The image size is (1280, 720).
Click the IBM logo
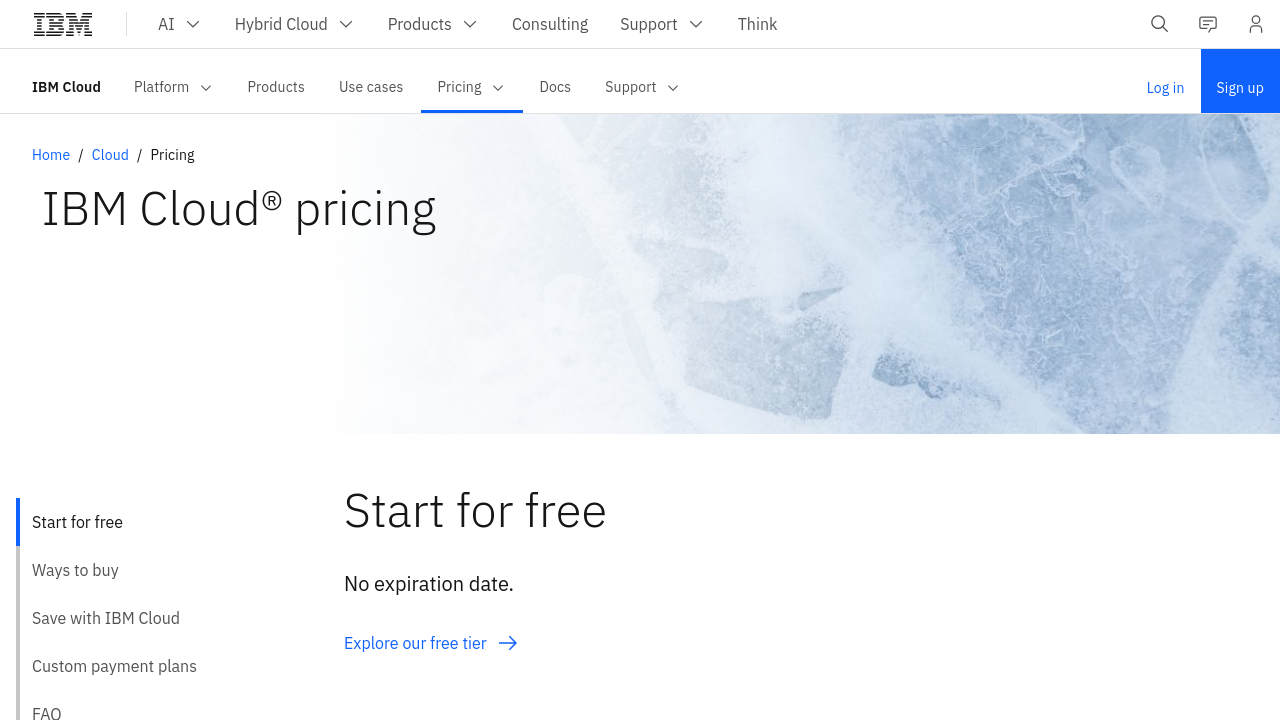63,24
